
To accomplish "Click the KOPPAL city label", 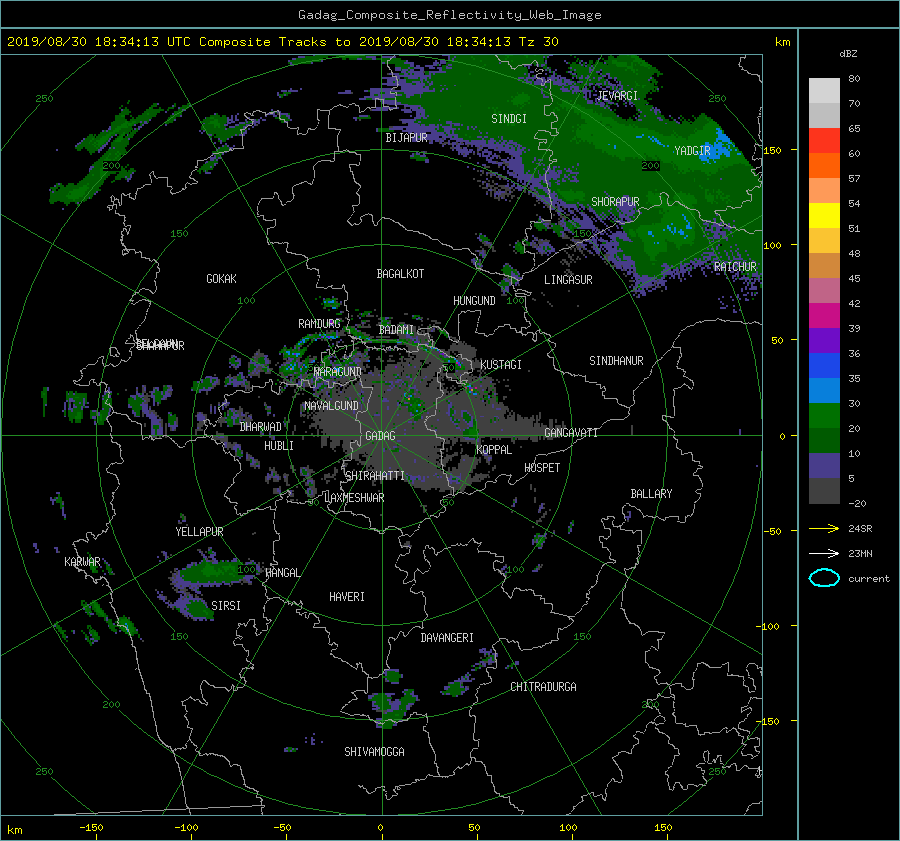I will pos(494,450).
